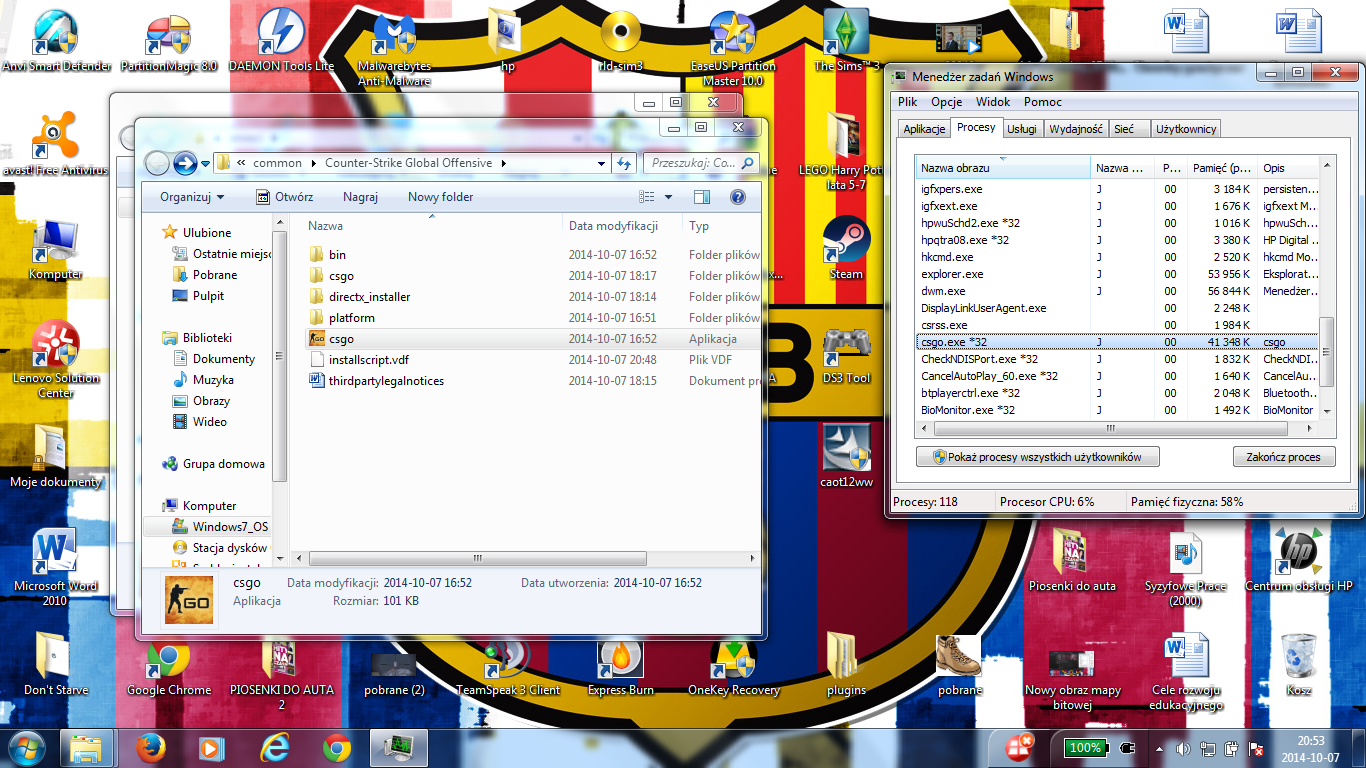Click the Zakończ proces button

1284,457
